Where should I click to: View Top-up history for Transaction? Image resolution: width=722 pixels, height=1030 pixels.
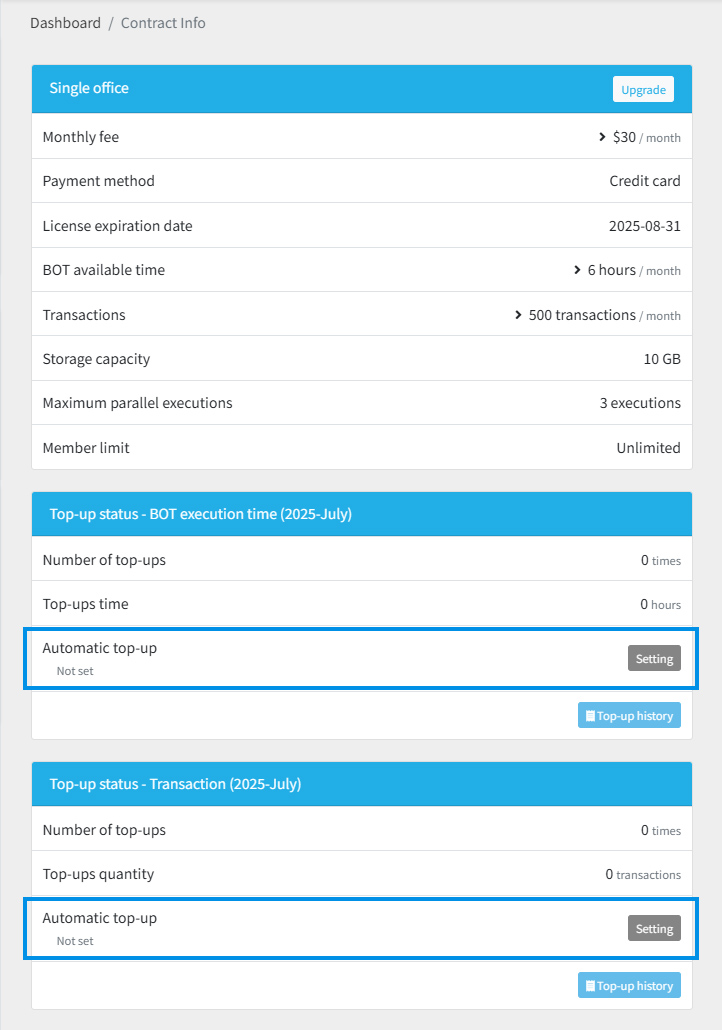[629, 985]
